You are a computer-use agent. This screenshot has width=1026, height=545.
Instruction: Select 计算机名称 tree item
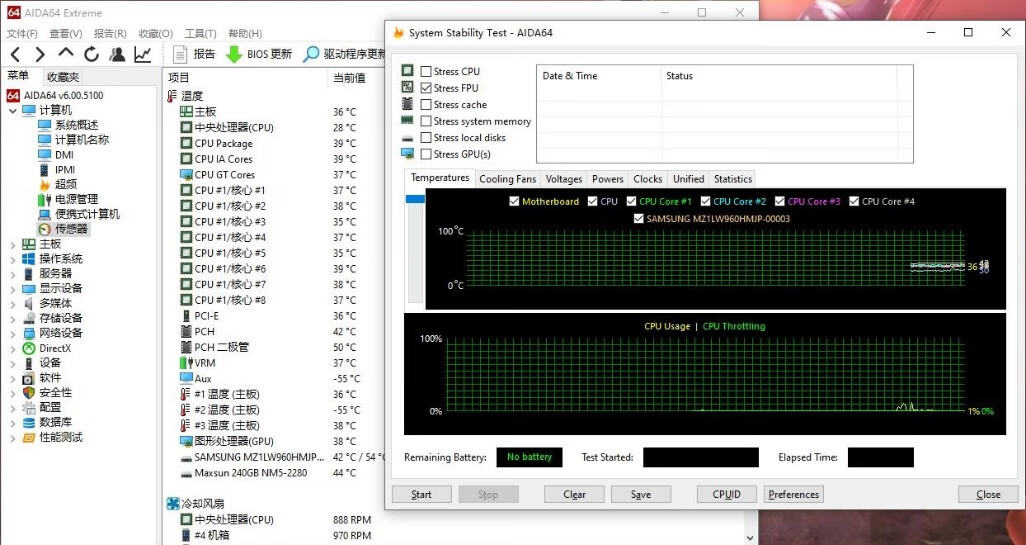click(82, 140)
